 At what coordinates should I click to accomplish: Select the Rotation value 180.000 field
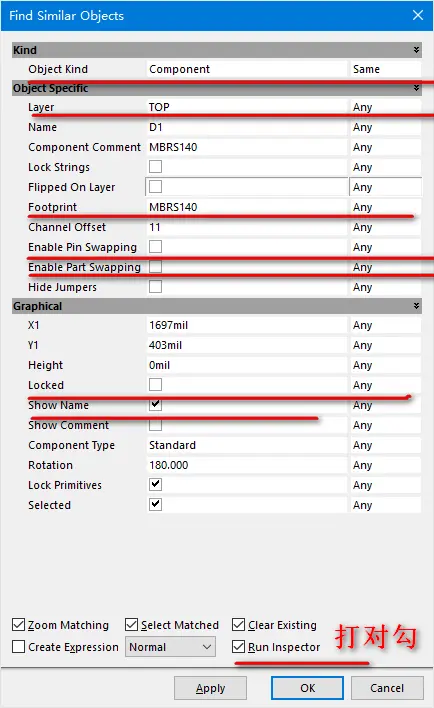coord(247,465)
